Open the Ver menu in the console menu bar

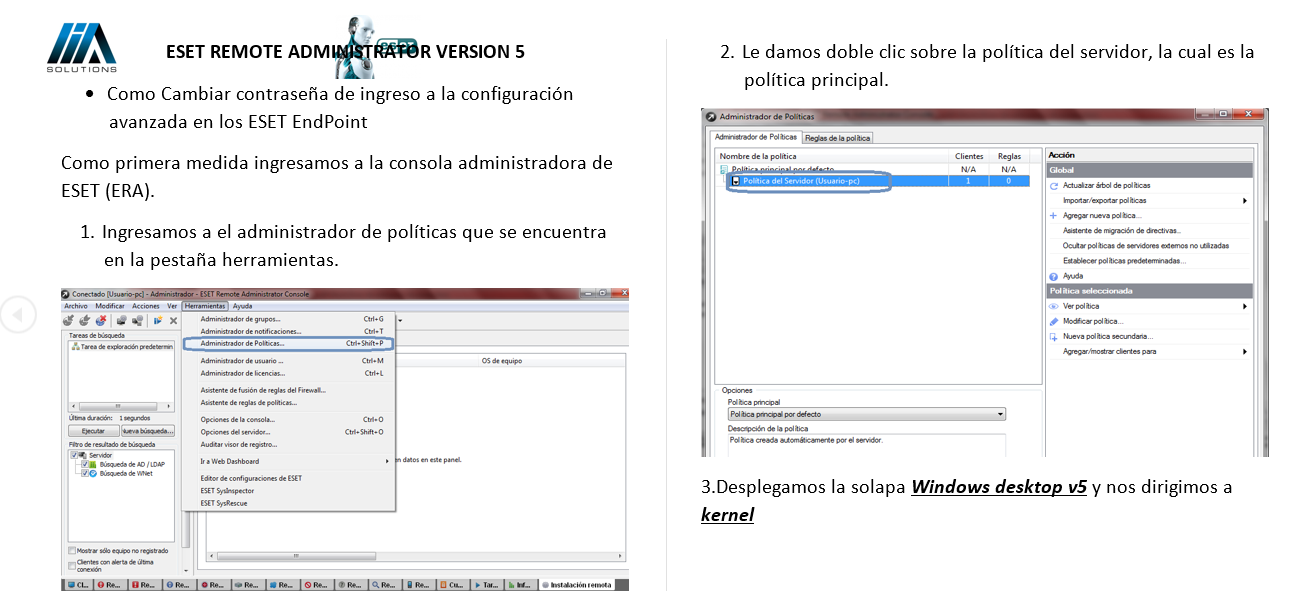pos(172,306)
